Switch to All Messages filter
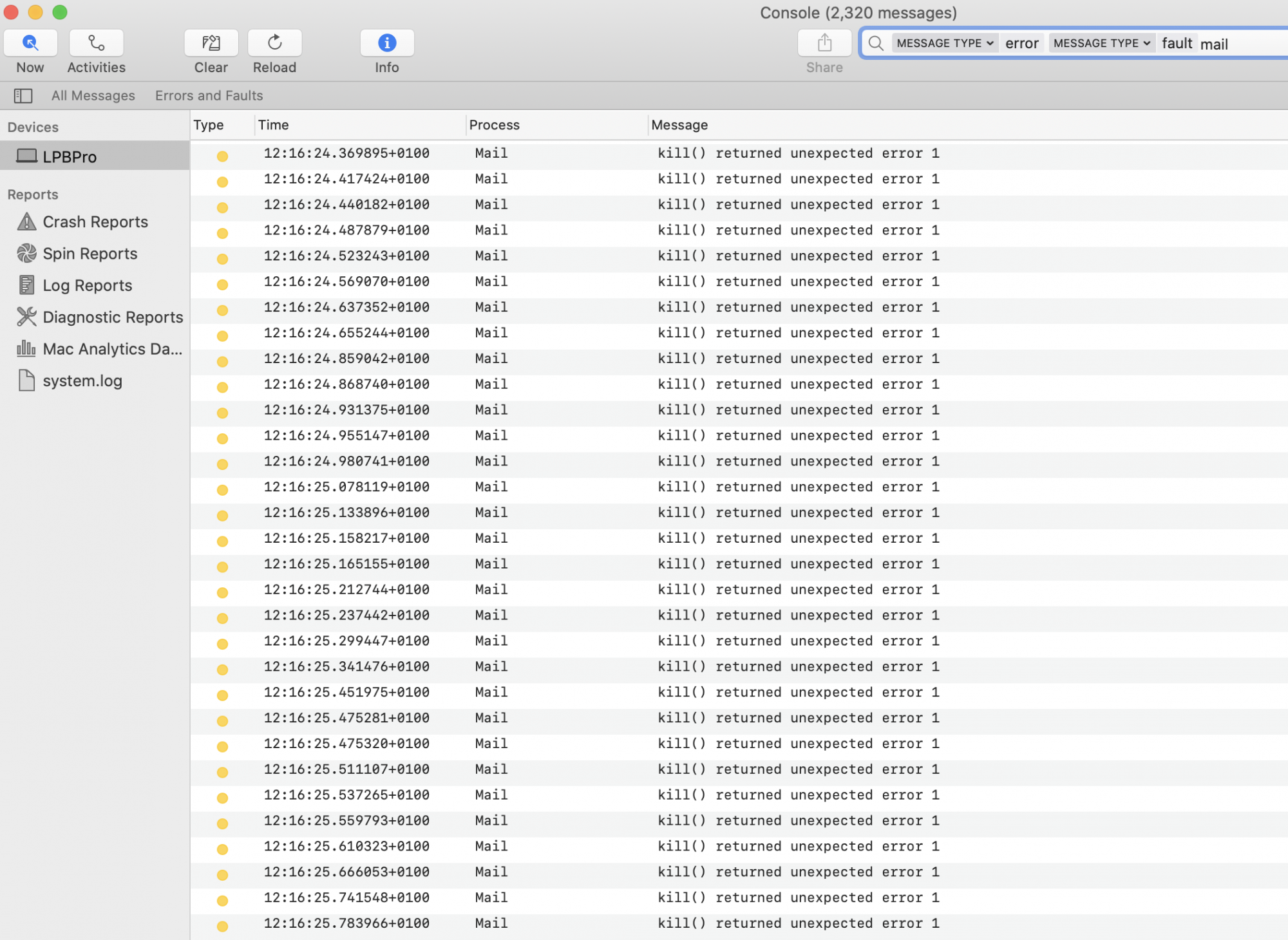 93,96
